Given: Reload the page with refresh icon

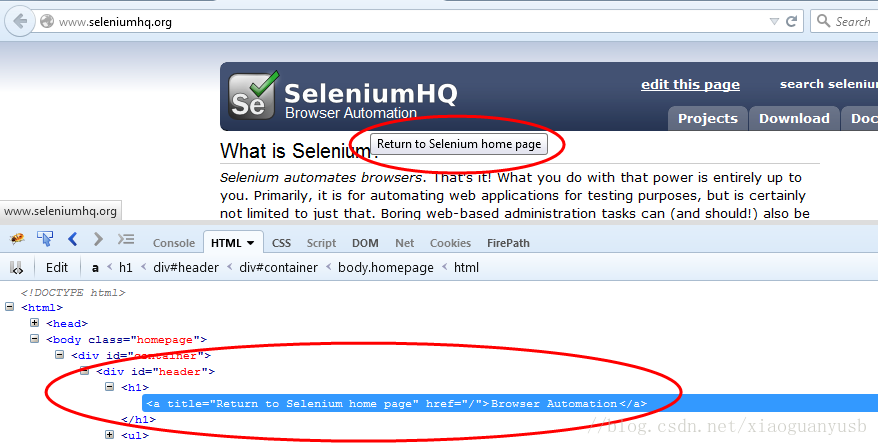Looking at the screenshot, I should tap(791, 21).
